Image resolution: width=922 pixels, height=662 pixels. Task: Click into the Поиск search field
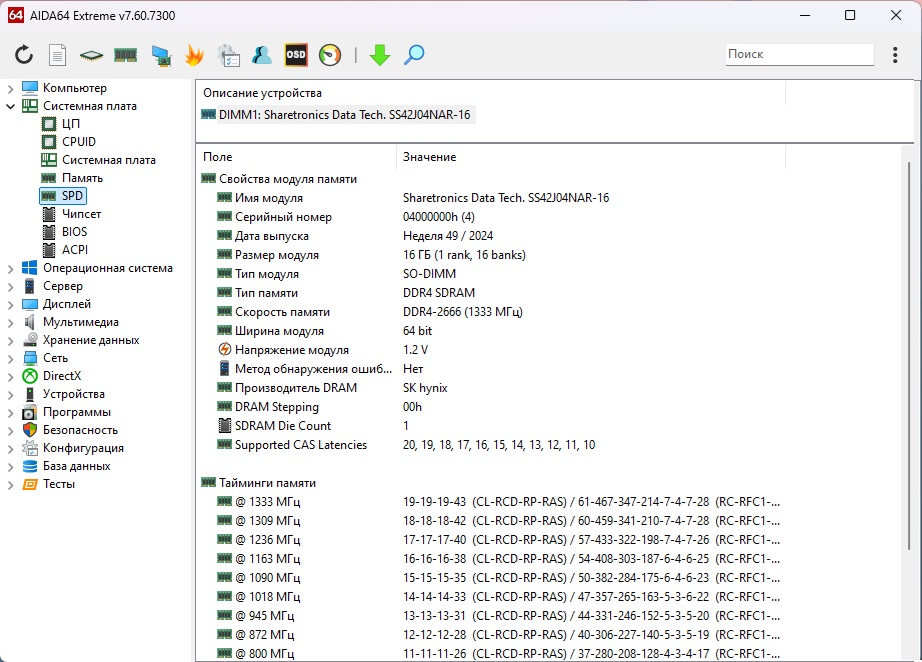click(799, 54)
